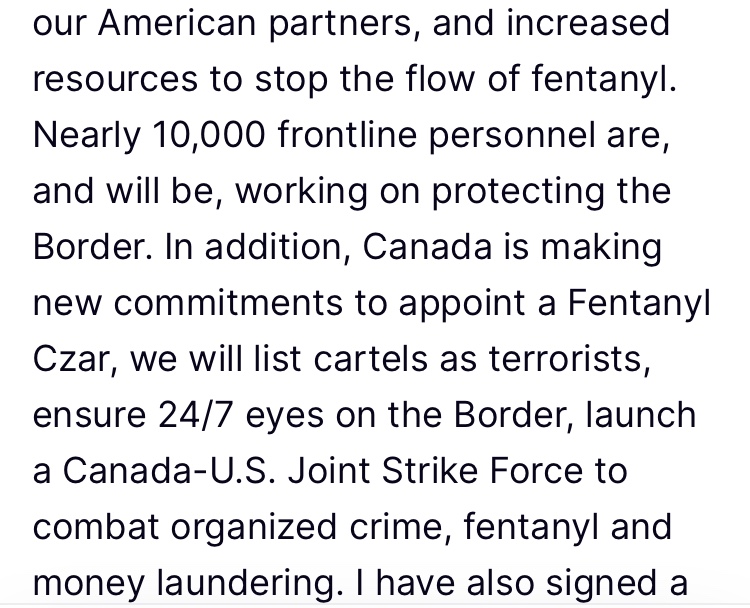Screen dimensions: 750x608
Task: Click the word "personnel"
Action: 511,135
